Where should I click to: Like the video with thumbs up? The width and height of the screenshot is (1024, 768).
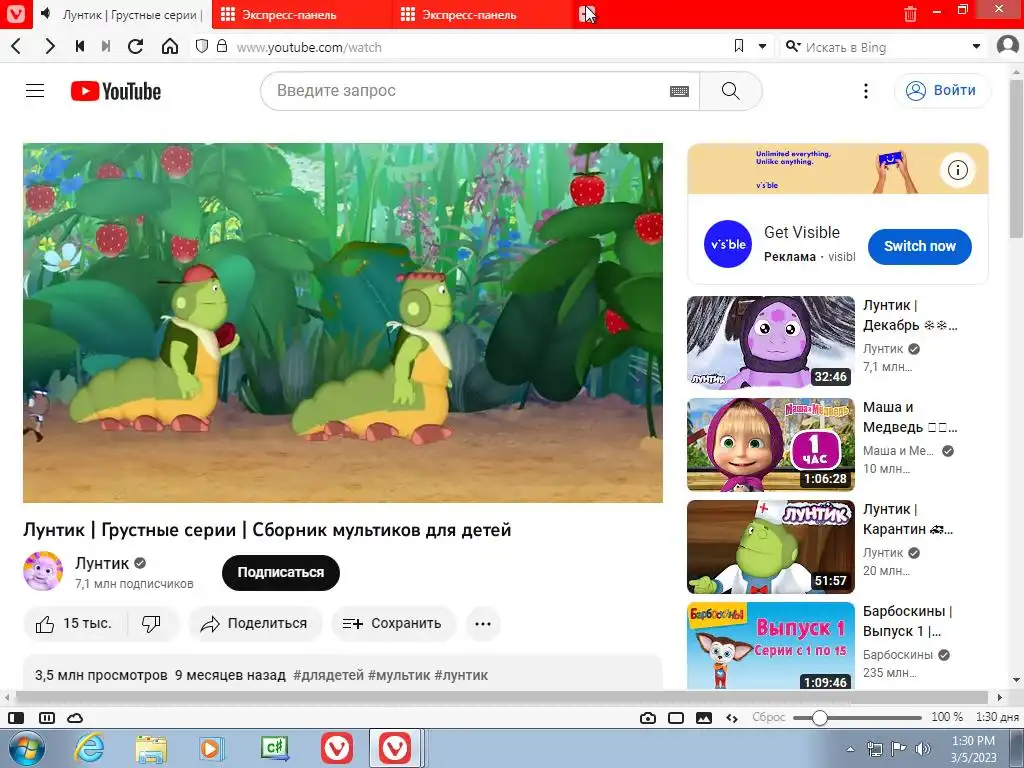point(74,624)
